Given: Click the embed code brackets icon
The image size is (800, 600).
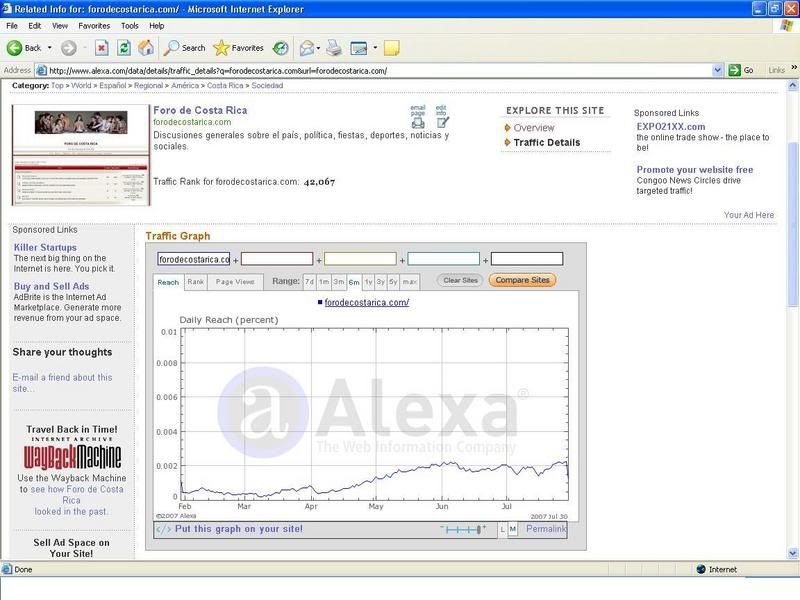Looking at the screenshot, I should click(x=163, y=529).
